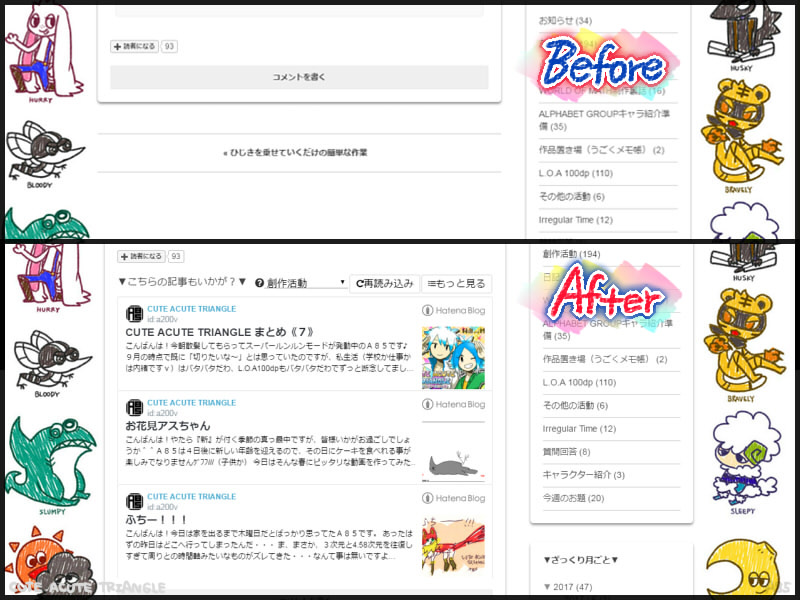Click CUTE ACUTE TRIANGLE blog name on まとめ《7》 card

pyautogui.click(x=191, y=309)
